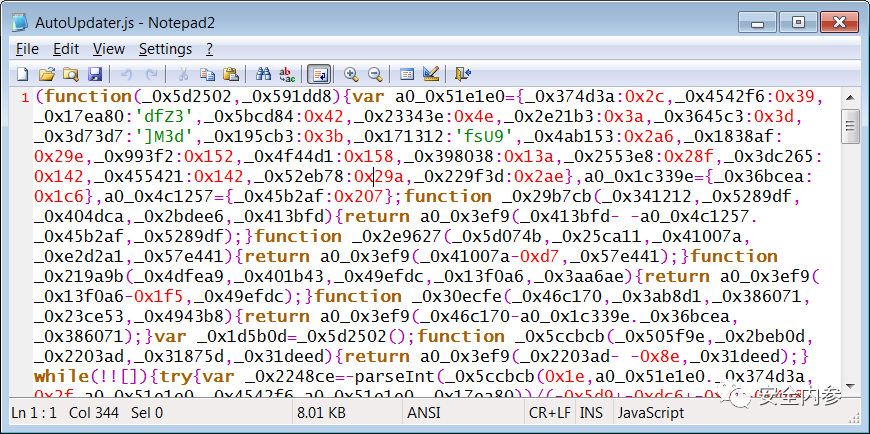The image size is (870, 434).
Task: Close the Notepad2 window
Action: (x=838, y=22)
